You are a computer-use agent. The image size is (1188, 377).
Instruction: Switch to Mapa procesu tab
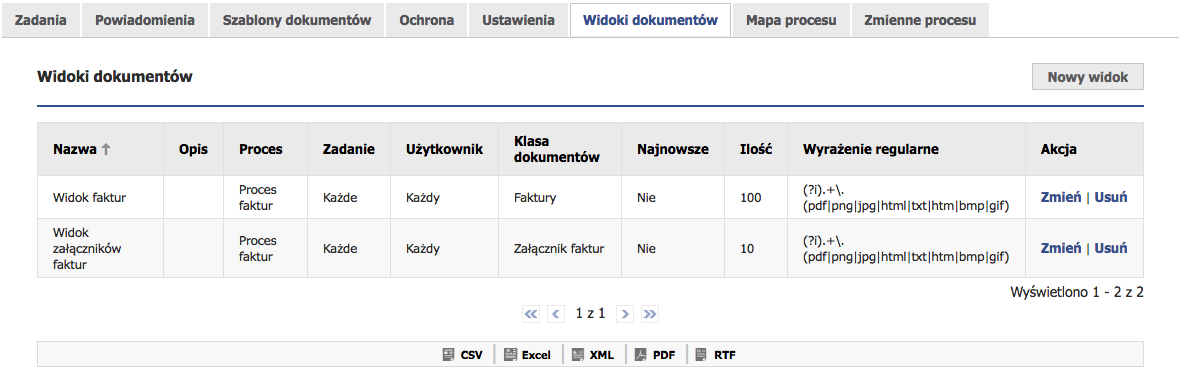791,20
